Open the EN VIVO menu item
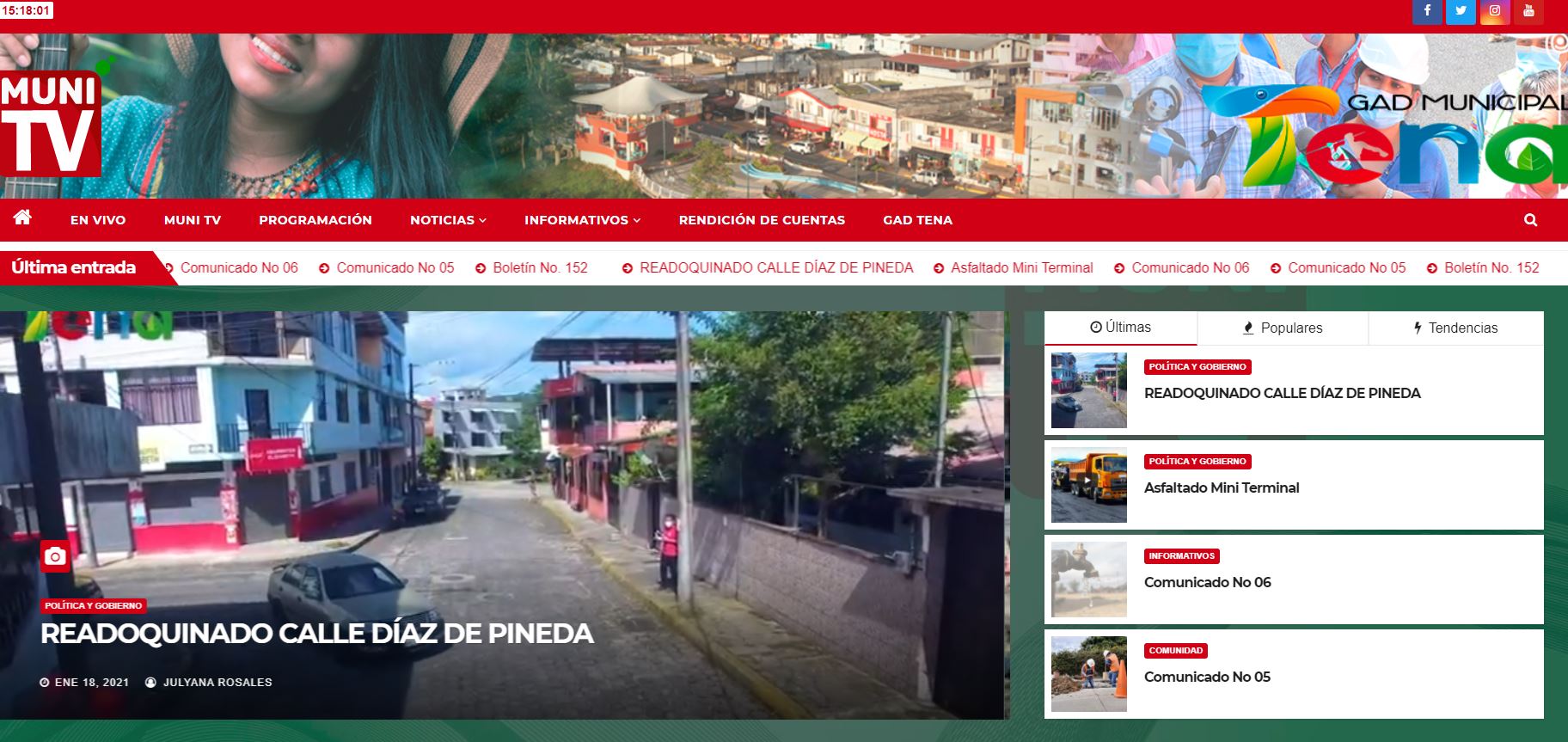 (98, 220)
